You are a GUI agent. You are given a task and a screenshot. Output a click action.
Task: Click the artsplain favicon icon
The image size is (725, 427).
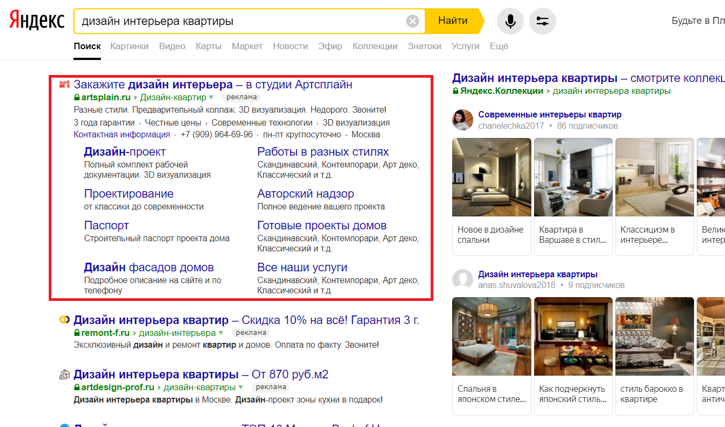(x=64, y=84)
